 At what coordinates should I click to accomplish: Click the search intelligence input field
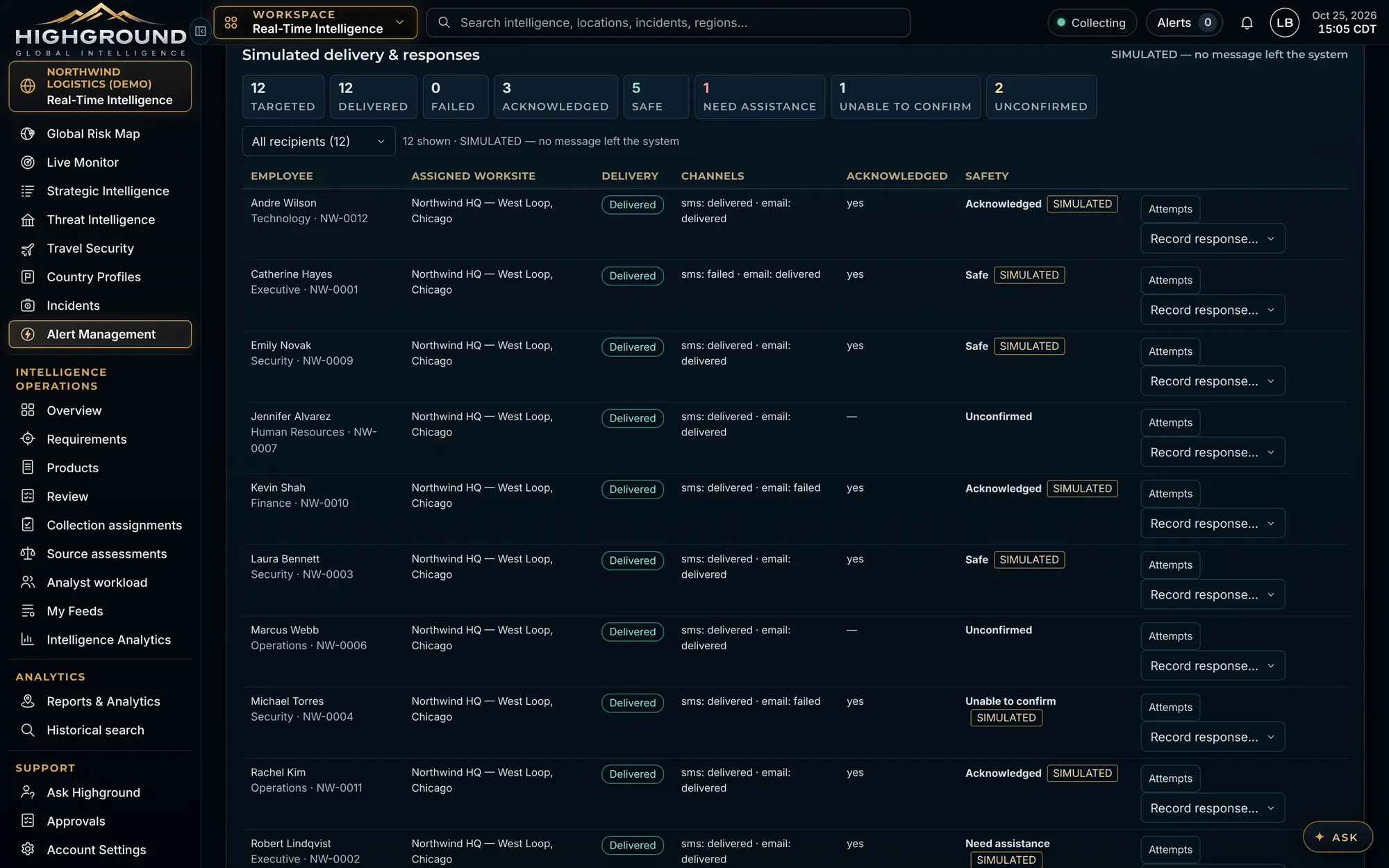pos(668,23)
